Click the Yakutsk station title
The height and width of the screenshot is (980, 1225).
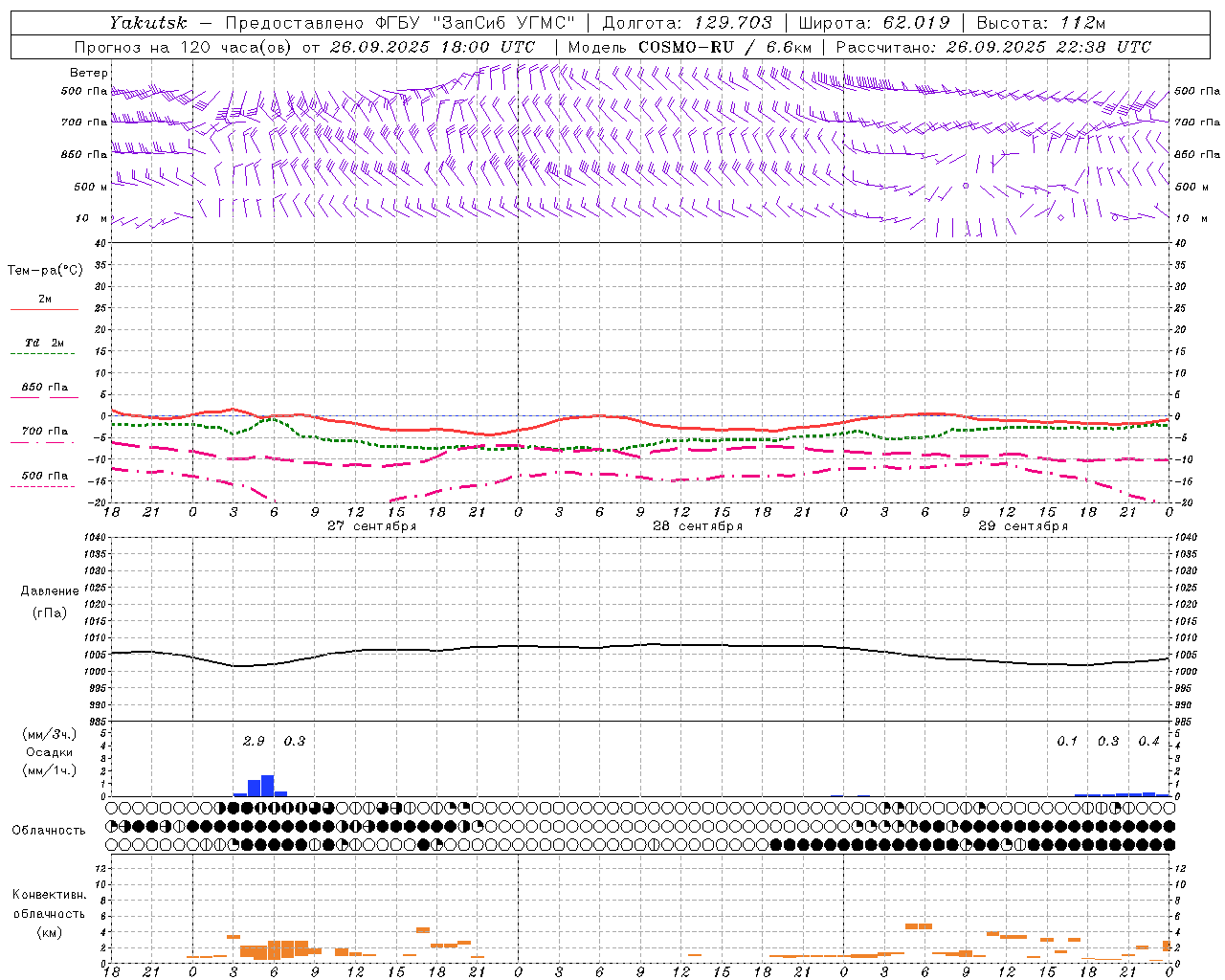147,23
